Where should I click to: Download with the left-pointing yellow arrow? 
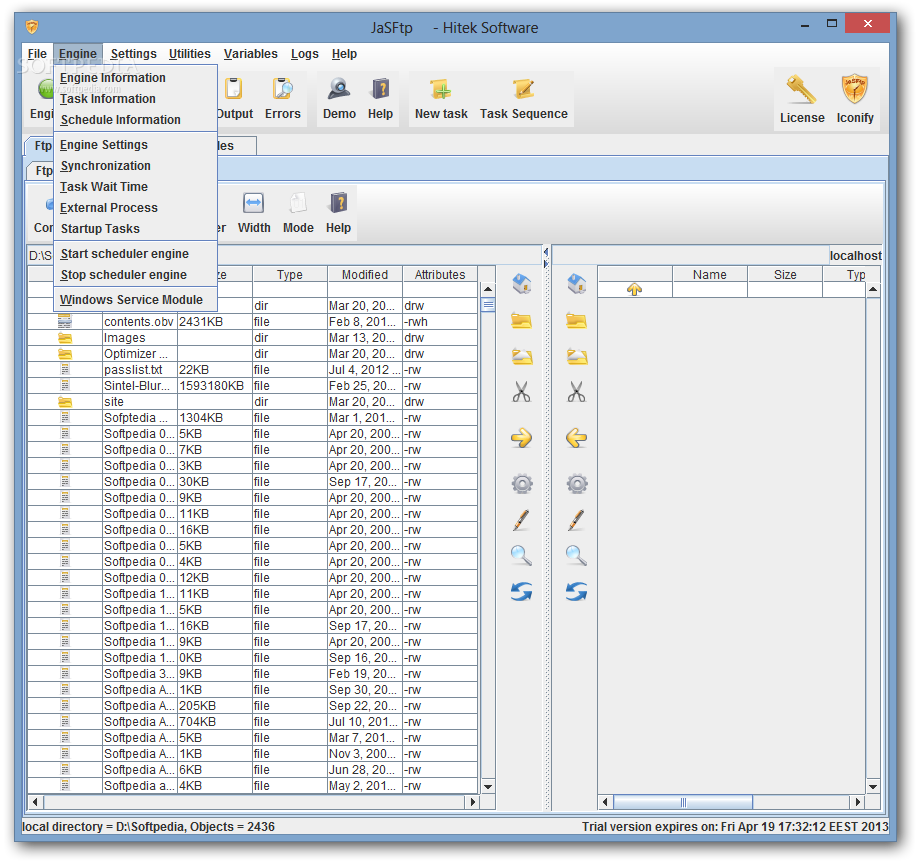pyautogui.click(x=577, y=437)
